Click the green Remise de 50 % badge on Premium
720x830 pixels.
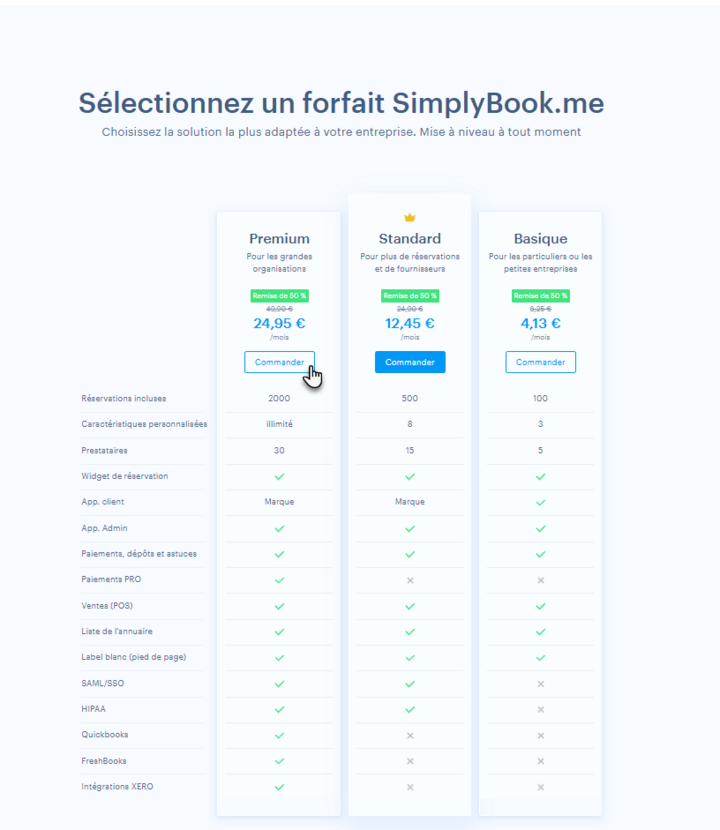[279, 296]
